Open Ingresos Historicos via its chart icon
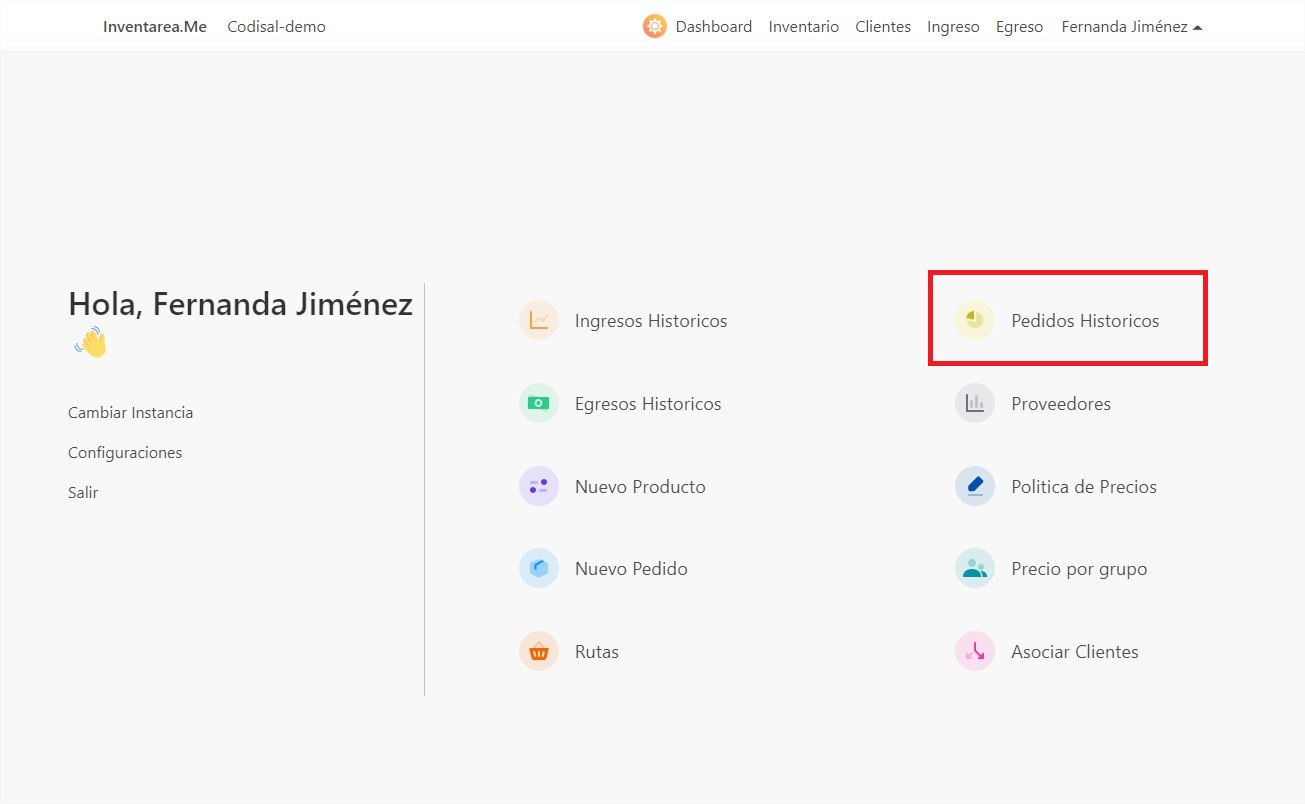 539,319
